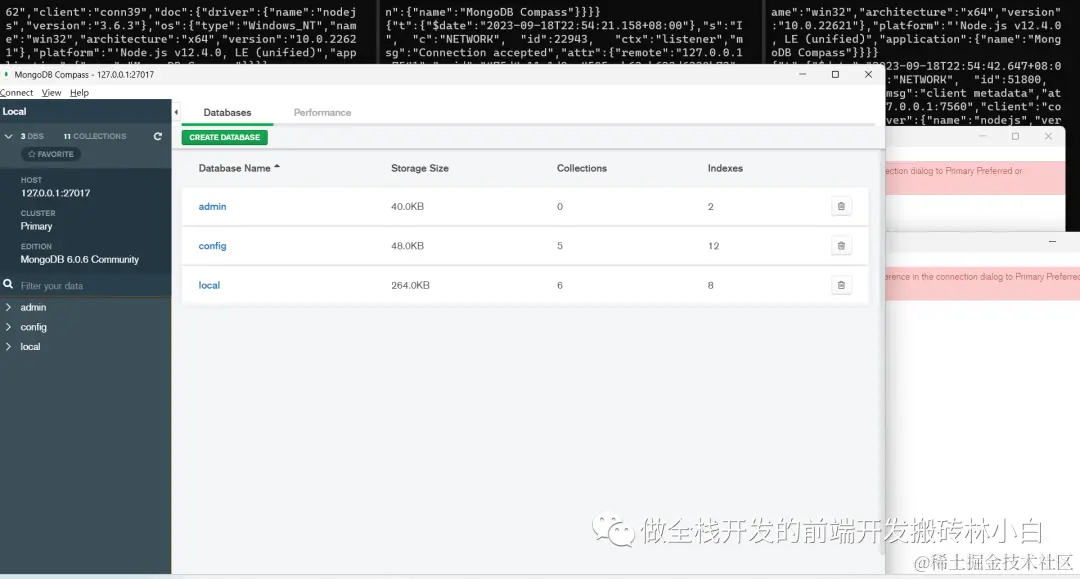Select the Databases tab
Image resolution: width=1080 pixels, height=579 pixels.
(227, 113)
